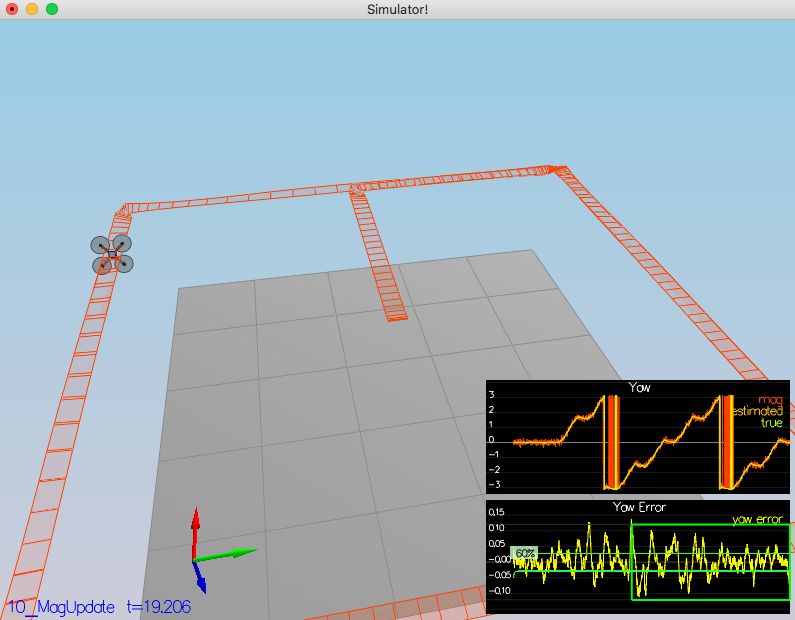
Task: Click the 3 axis value on the Yaw graph
Action: click(x=491, y=395)
